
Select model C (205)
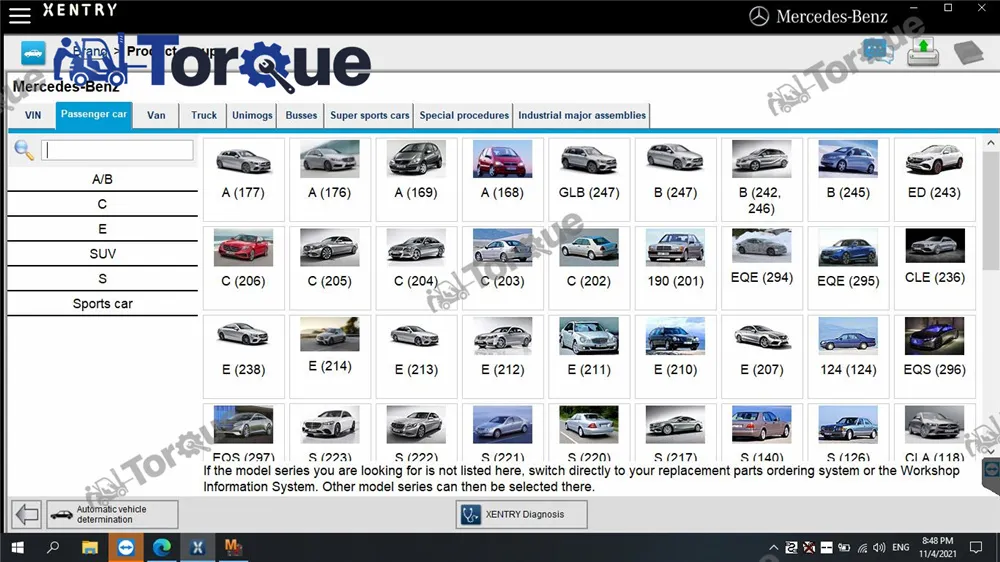[330, 268]
